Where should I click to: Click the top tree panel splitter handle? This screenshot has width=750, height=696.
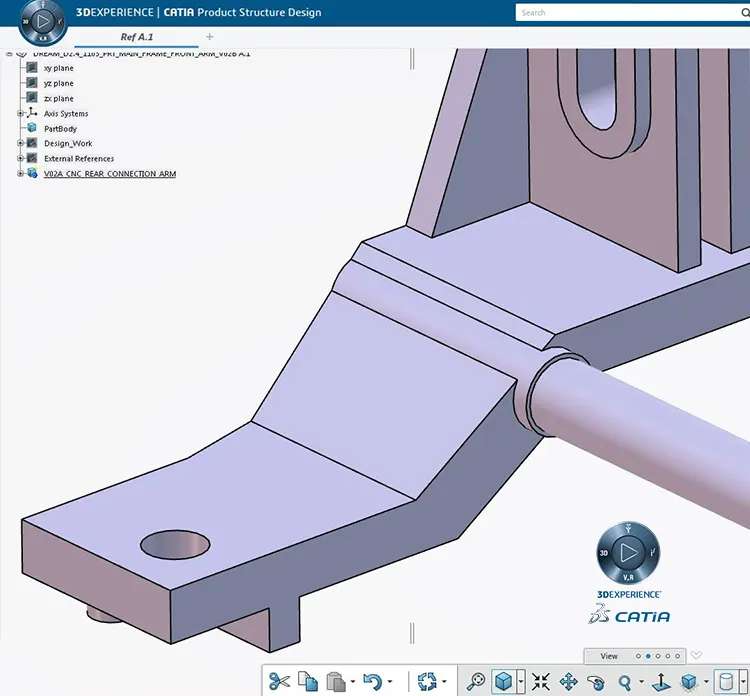click(412, 59)
